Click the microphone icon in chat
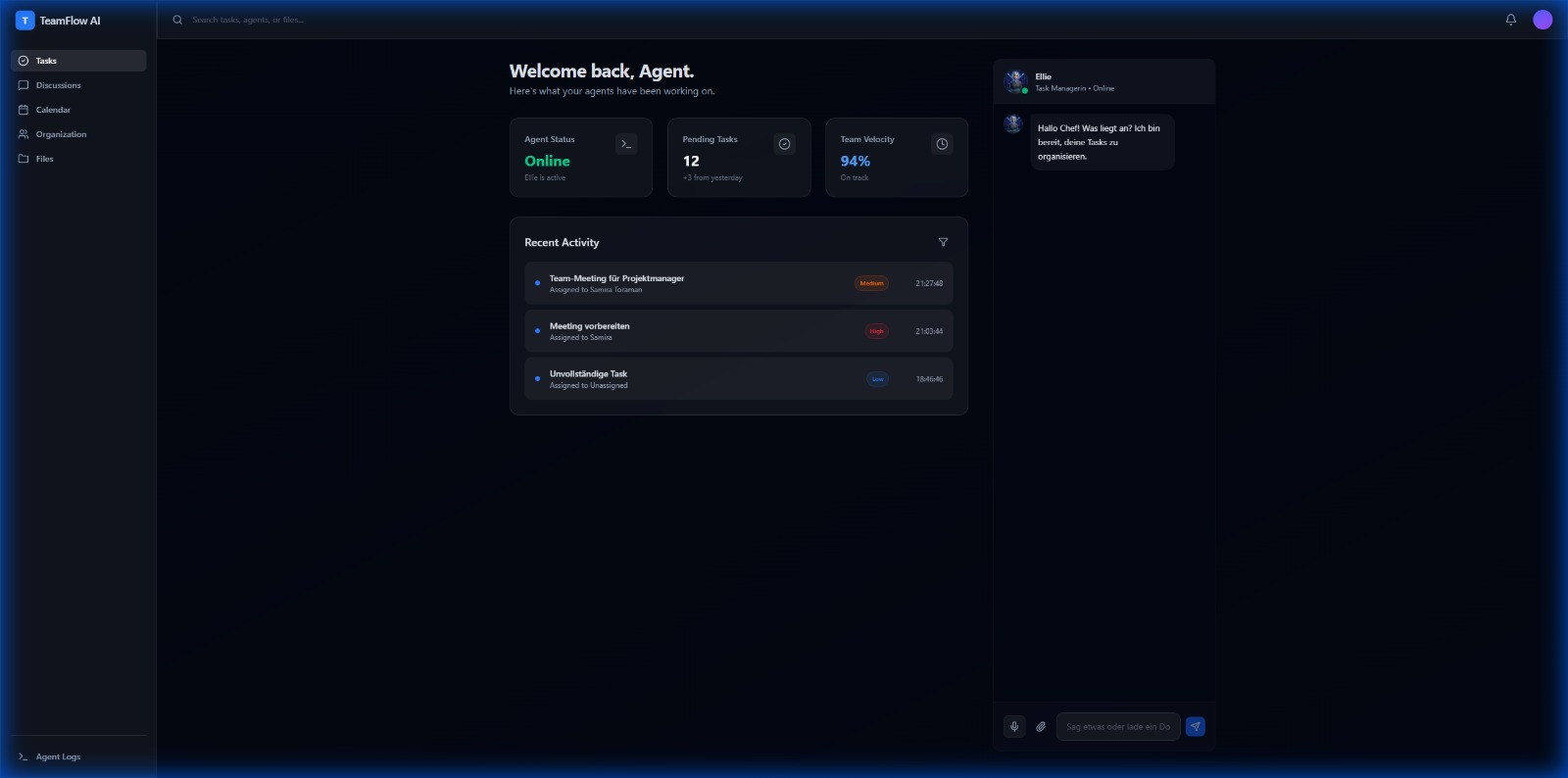This screenshot has width=1568, height=778. (1014, 727)
